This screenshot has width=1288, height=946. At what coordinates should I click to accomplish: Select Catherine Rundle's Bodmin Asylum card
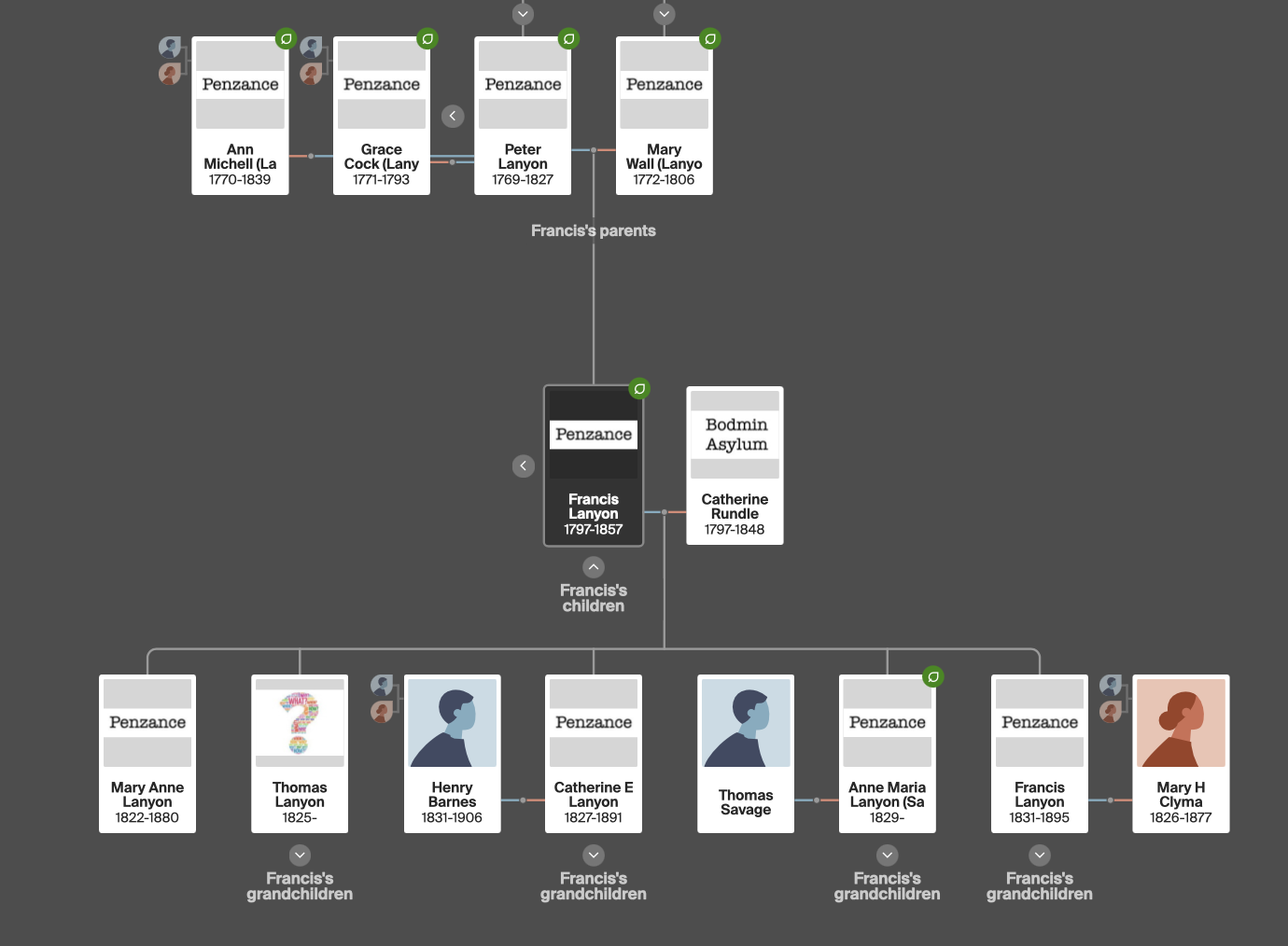pyautogui.click(x=735, y=466)
